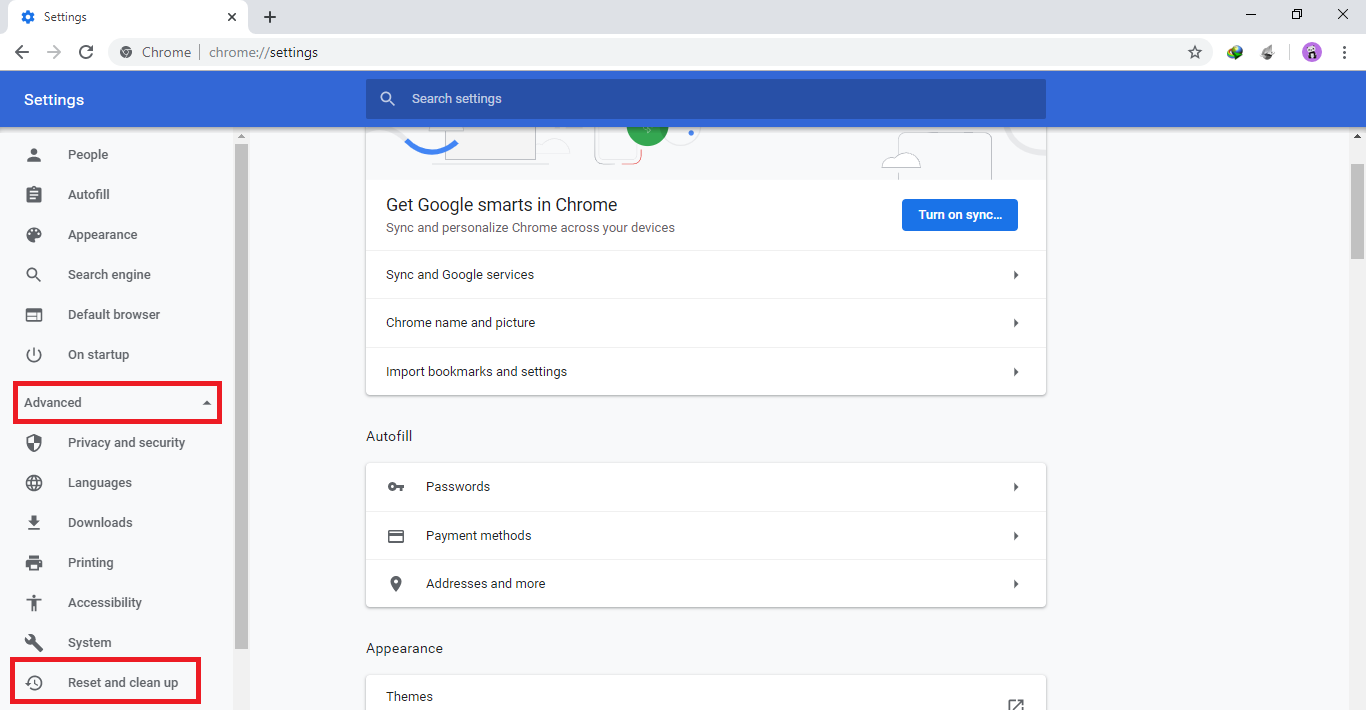Click the Languages globe icon
Screen dimensions: 1366x710
point(34,483)
